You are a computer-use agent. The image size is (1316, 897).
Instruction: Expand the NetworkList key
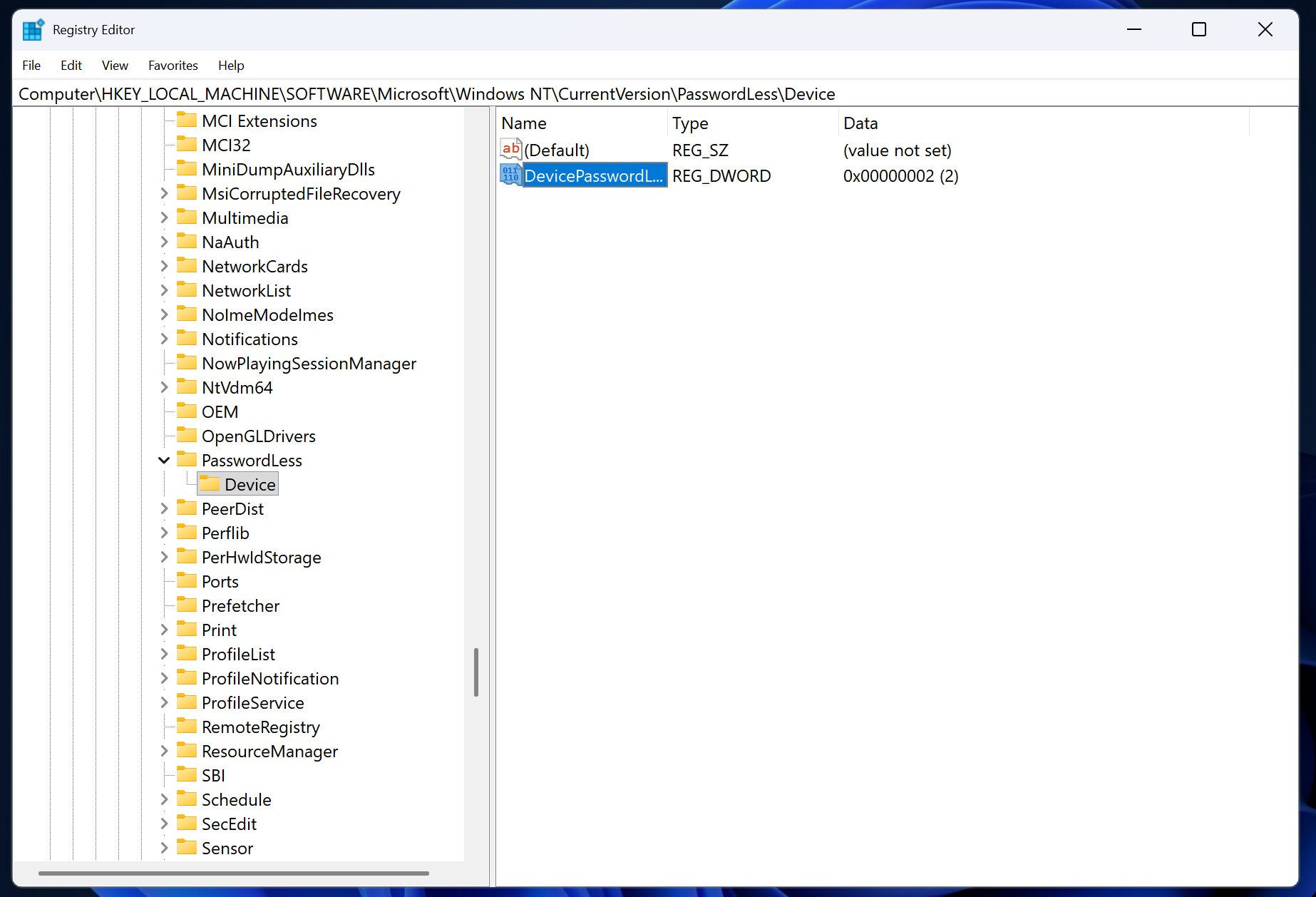click(164, 290)
